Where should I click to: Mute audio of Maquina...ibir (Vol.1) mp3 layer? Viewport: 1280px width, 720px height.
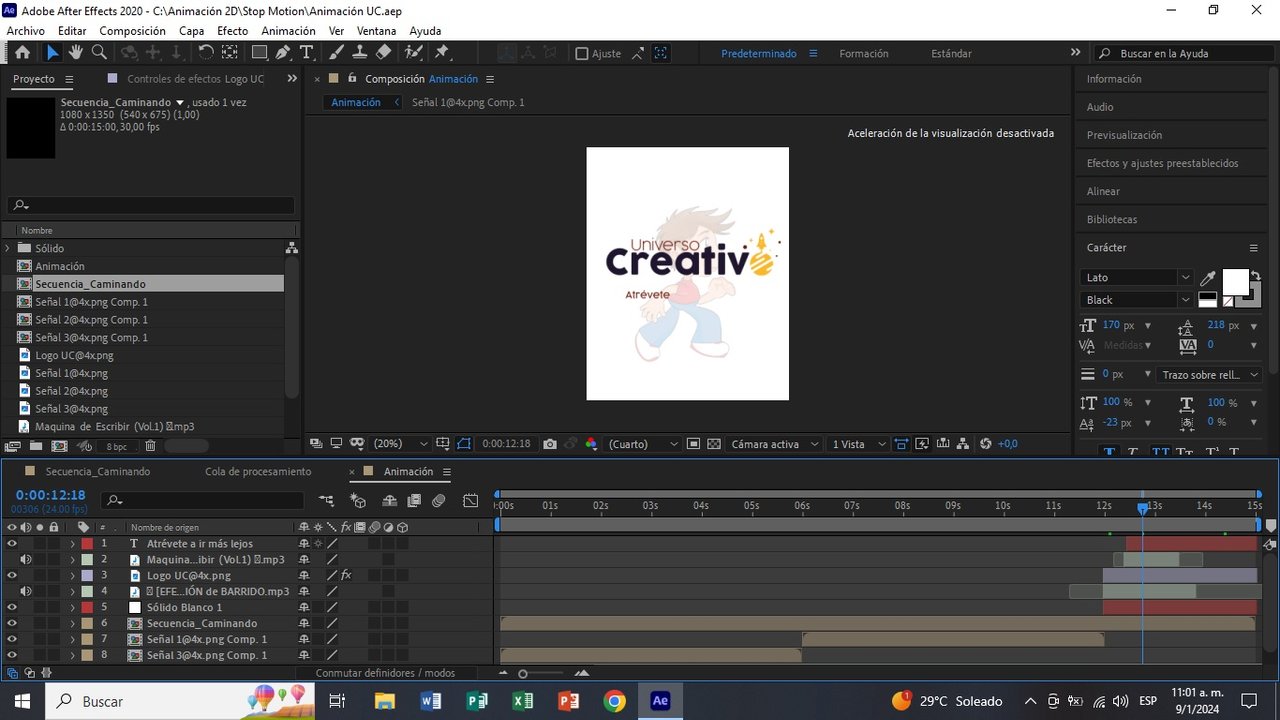pos(25,560)
